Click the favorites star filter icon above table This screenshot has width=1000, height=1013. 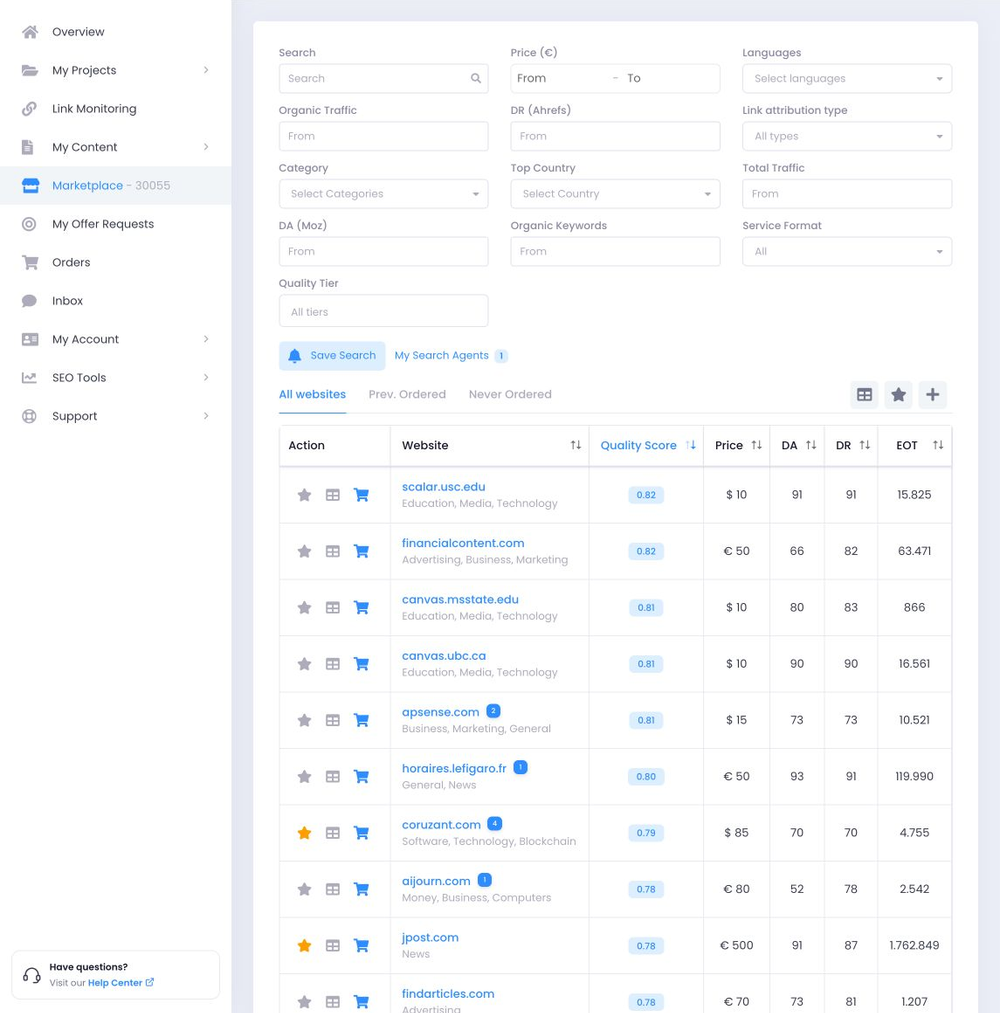(x=899, y=395)
